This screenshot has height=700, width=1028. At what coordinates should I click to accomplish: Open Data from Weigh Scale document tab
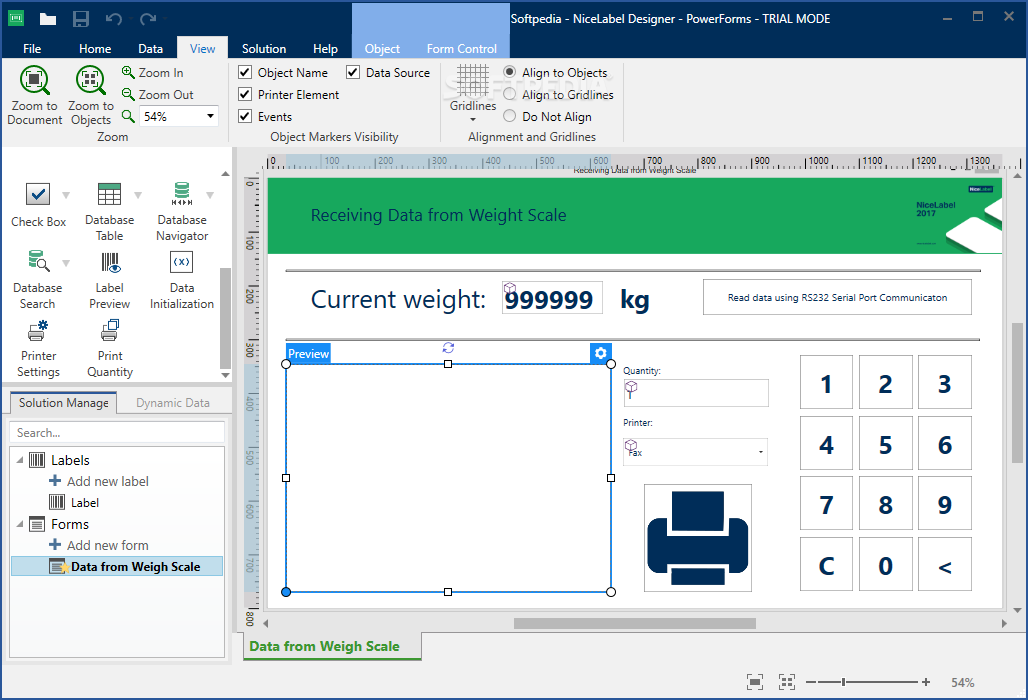pos(332,646)
